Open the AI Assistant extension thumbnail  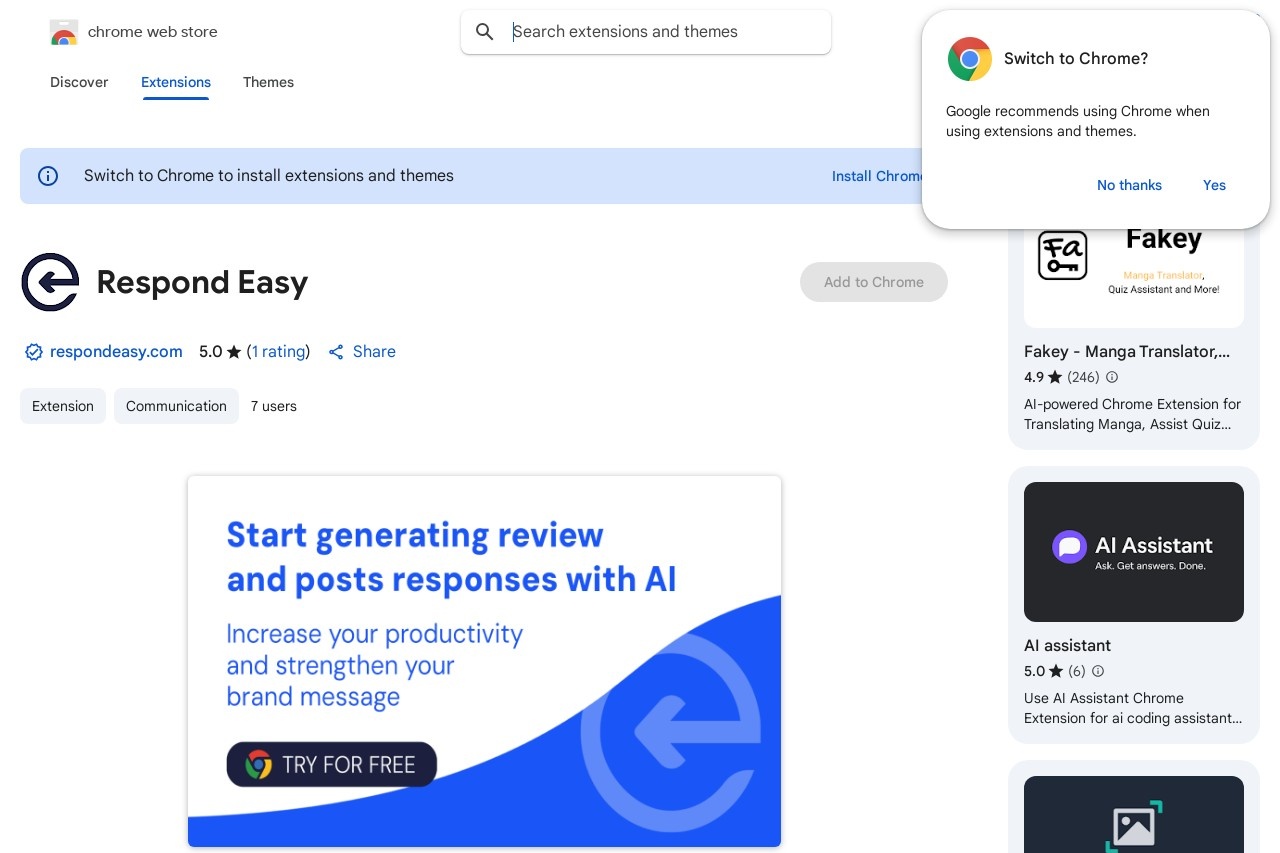pyautogui.click(x=1134, y=552)
